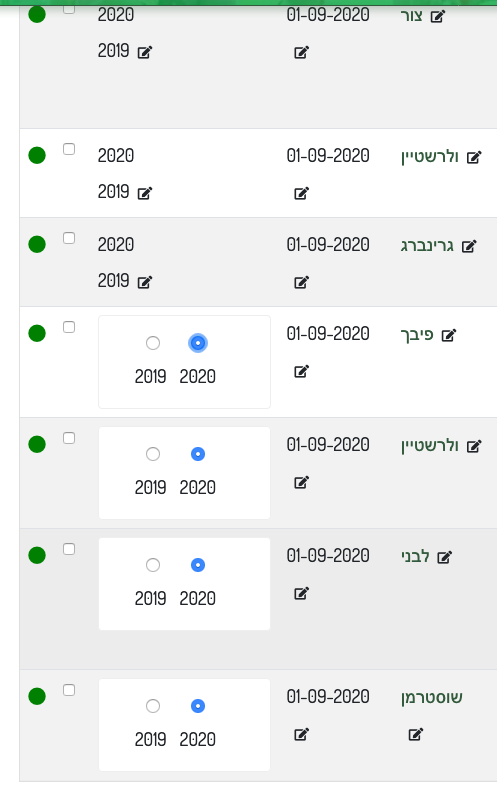Open the שוסטרמן name link
The height and width of the screenshot is (792, 497).
point(432,698)
